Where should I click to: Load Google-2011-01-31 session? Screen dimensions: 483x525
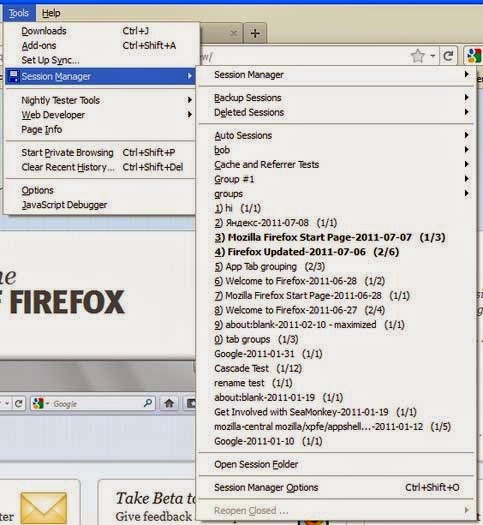tap(336, 354)
